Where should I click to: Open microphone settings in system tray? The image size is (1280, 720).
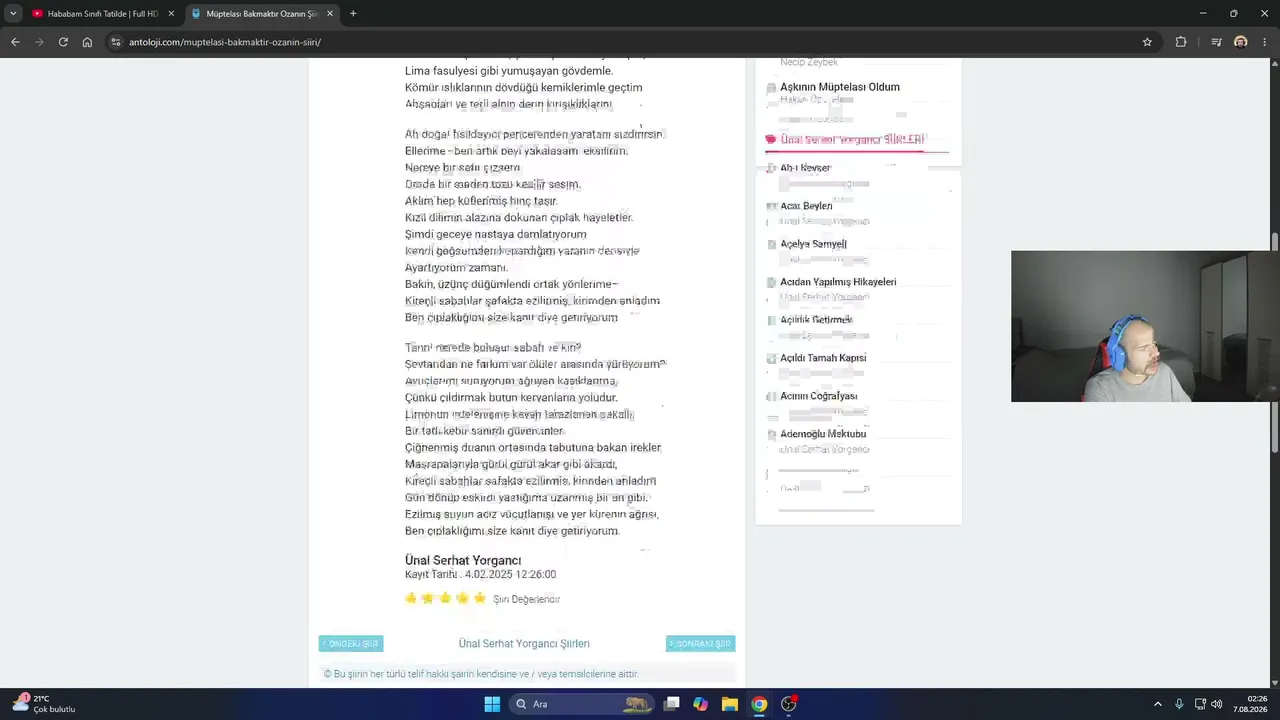1179,704
